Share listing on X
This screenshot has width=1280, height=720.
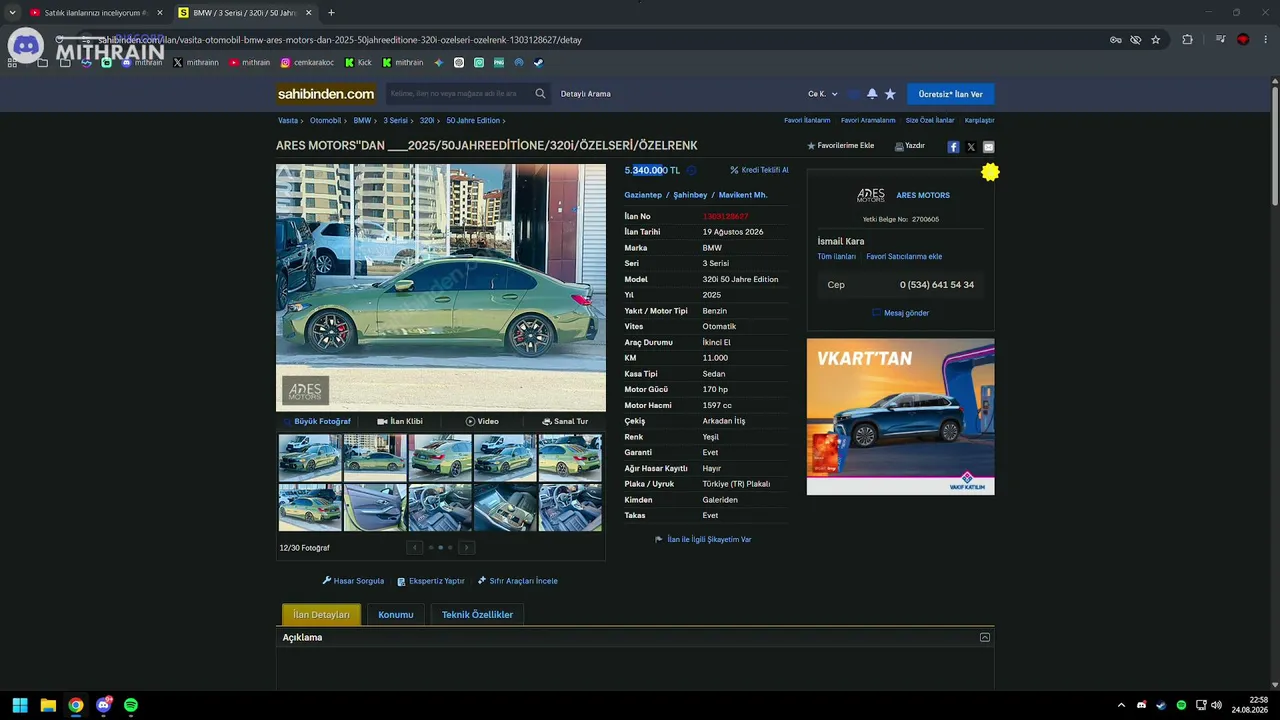point(971,147)
